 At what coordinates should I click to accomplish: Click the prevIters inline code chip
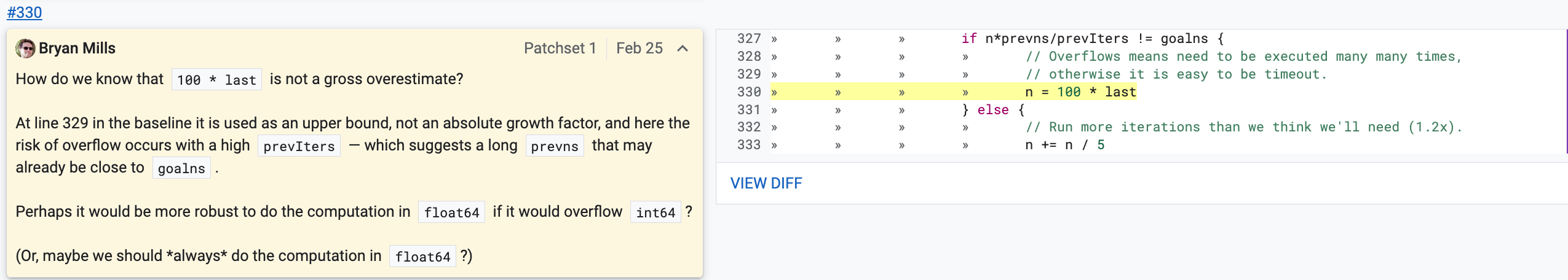coord(299,146)
